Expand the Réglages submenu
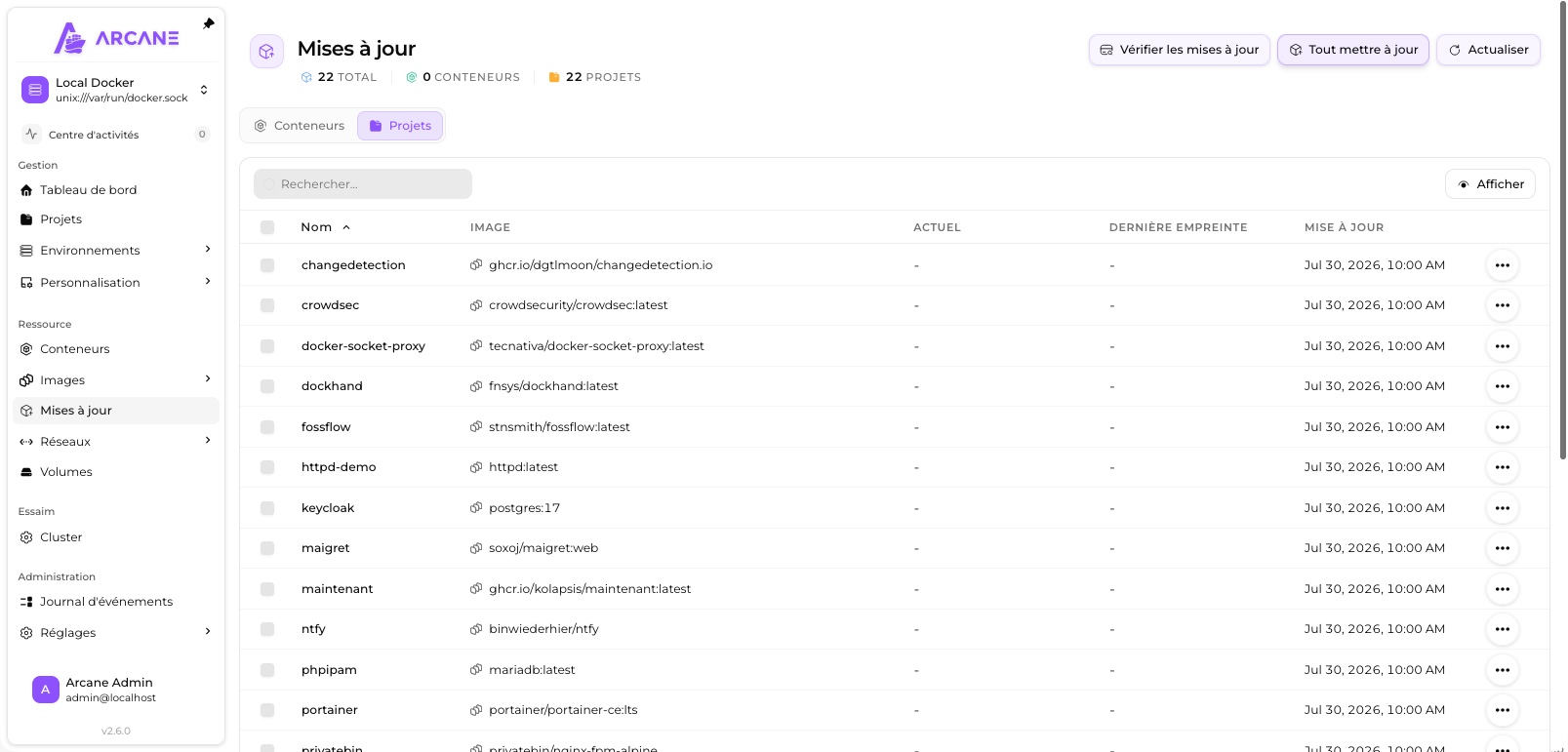This screenshot has width=1568, height=752. tap(208, 632)
